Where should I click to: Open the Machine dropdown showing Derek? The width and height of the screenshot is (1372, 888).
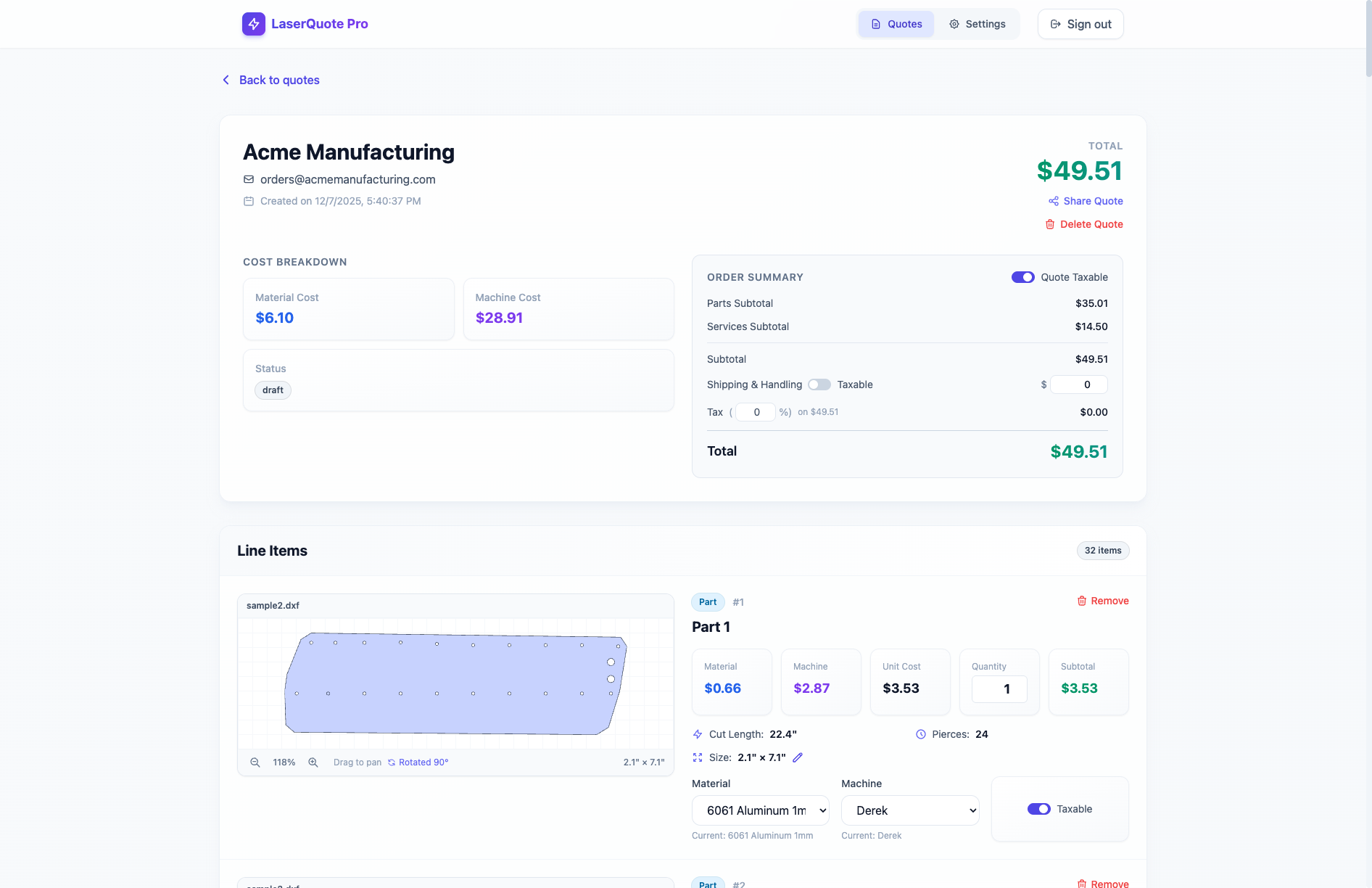point(909,810)
